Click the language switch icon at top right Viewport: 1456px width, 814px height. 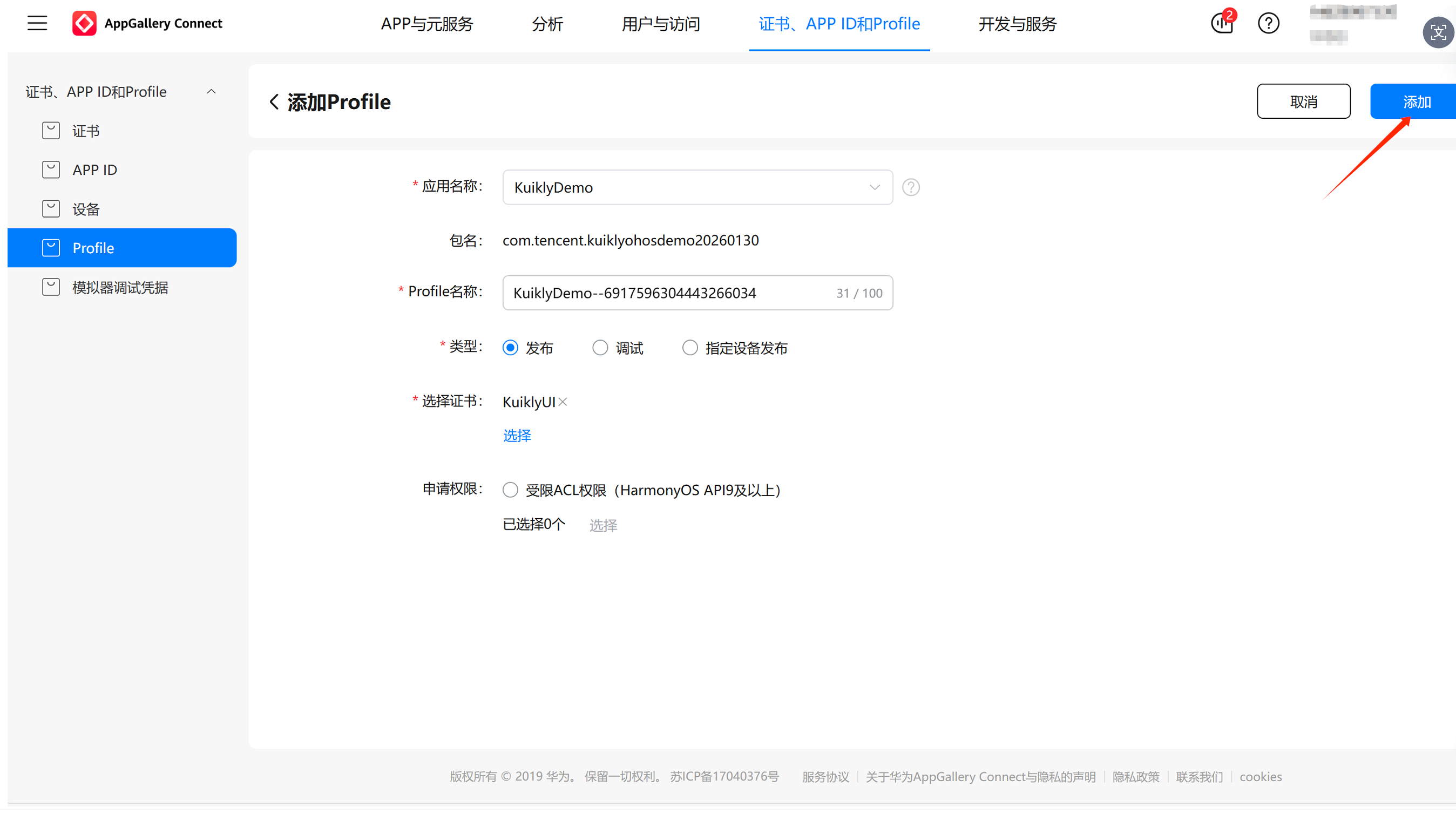pos(1438,33)
